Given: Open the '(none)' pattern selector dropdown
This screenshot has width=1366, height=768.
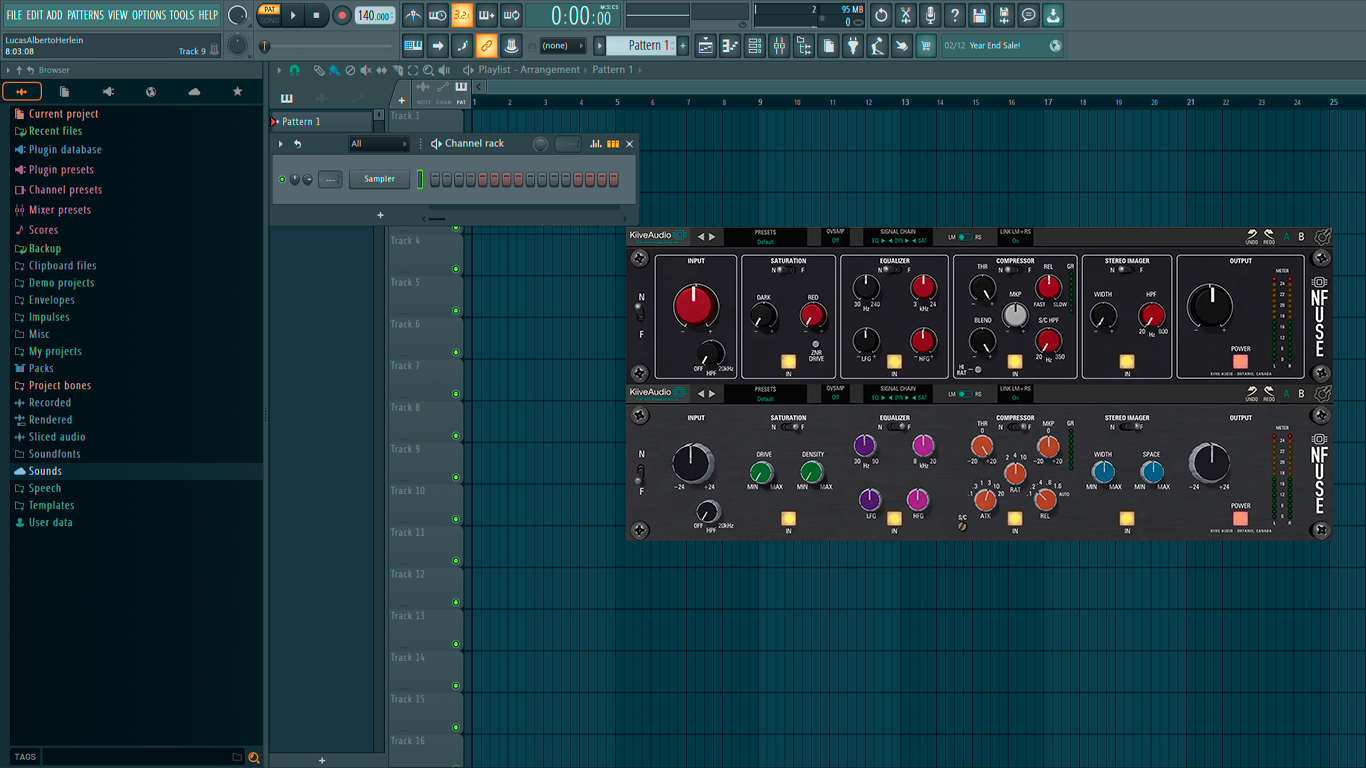Looking at the screenshot, I should pos(563,46).
